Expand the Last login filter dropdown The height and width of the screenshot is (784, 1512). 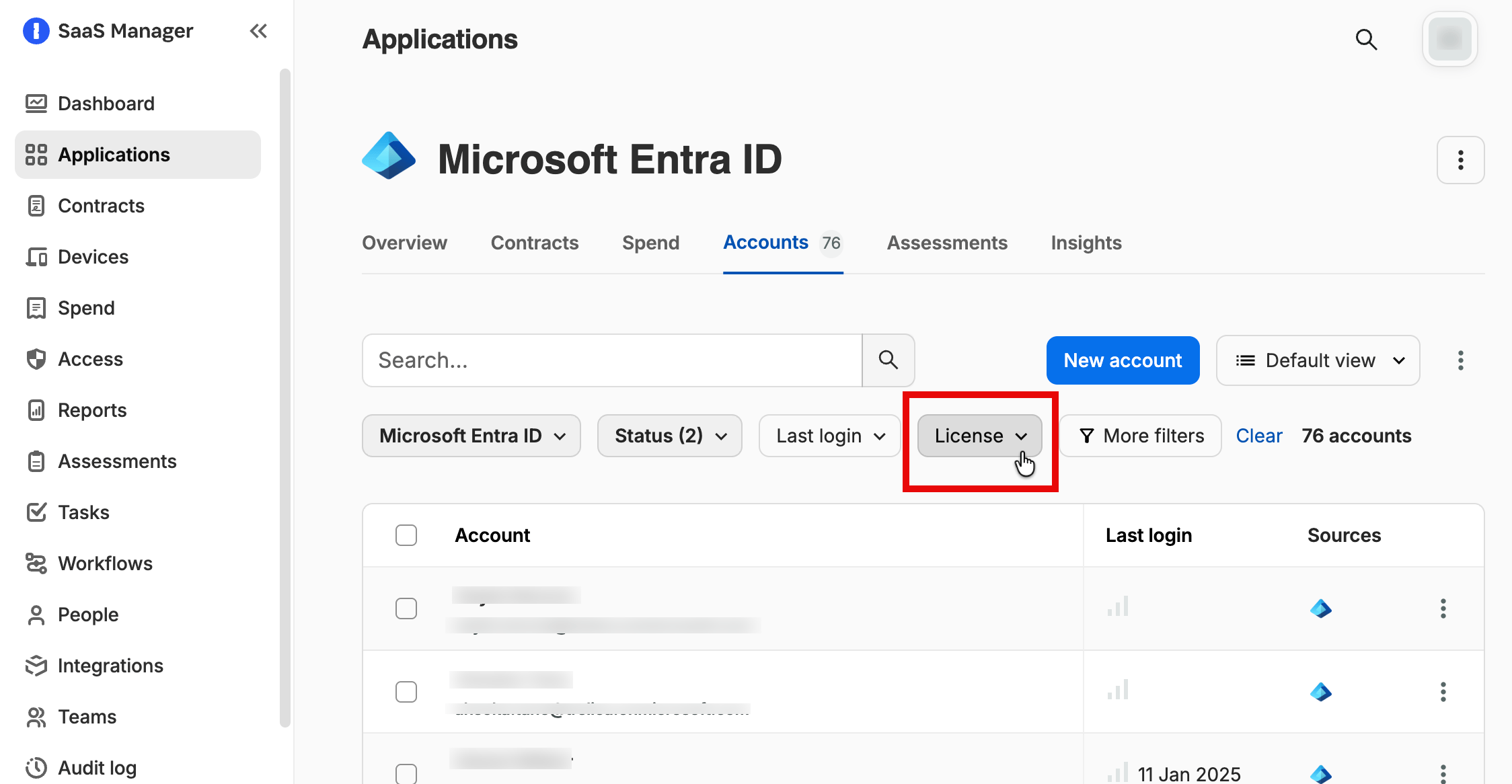pyautogui.click(x=829, y=436)
